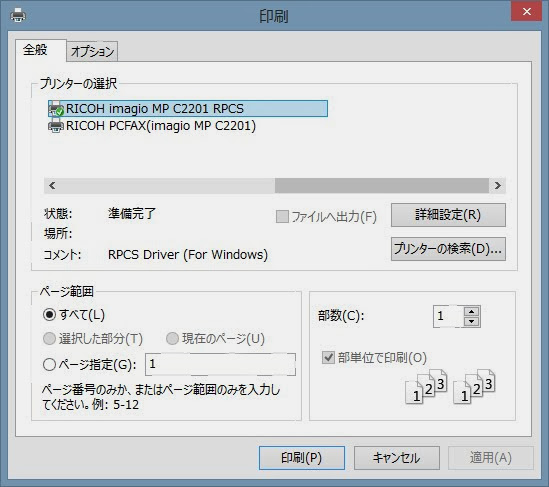Select the すべて(L) radio button
This screenshot has height=487, width=549.
49,314
